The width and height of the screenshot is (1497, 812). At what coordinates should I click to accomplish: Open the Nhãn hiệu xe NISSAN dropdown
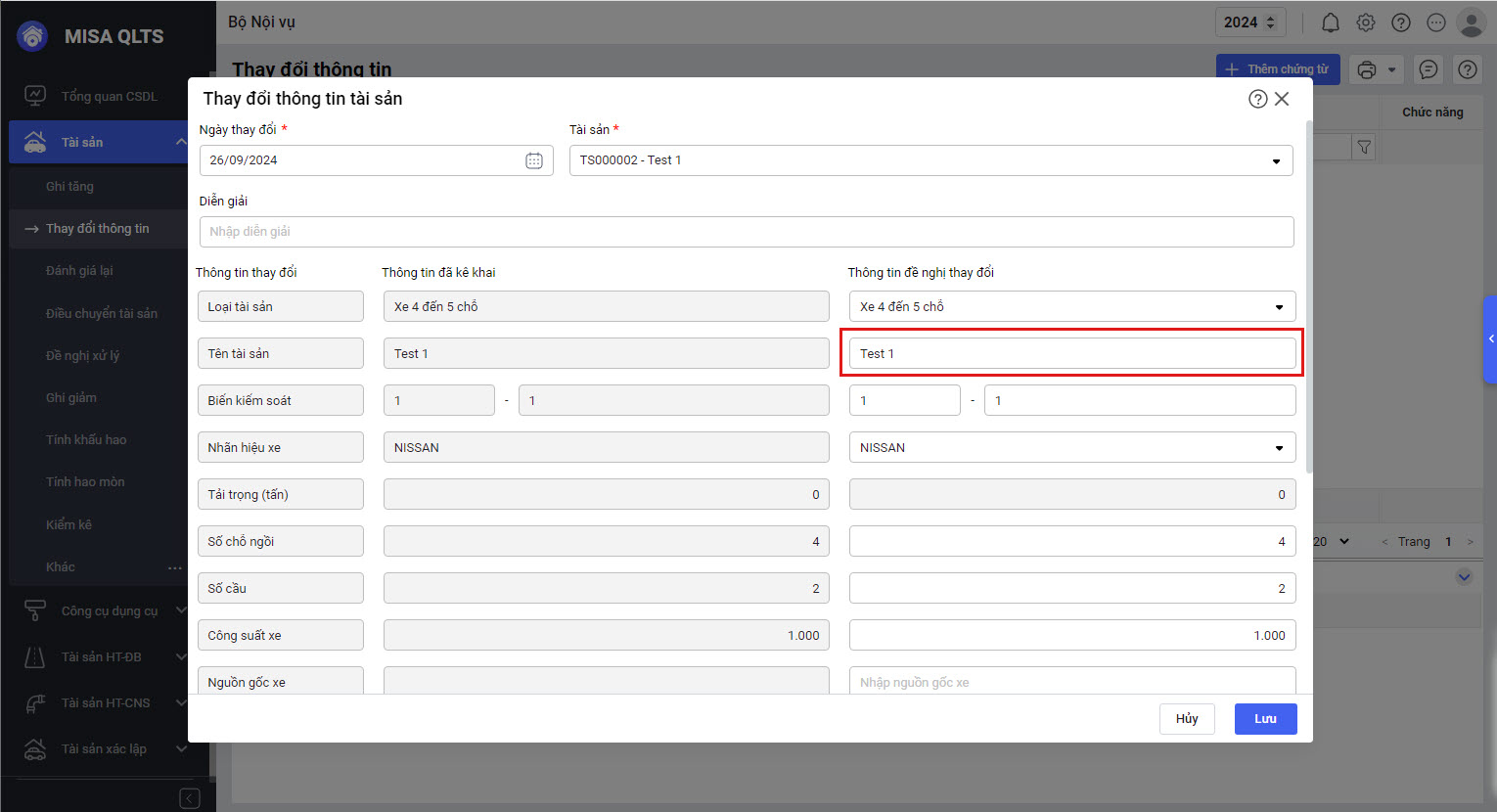1278,448
